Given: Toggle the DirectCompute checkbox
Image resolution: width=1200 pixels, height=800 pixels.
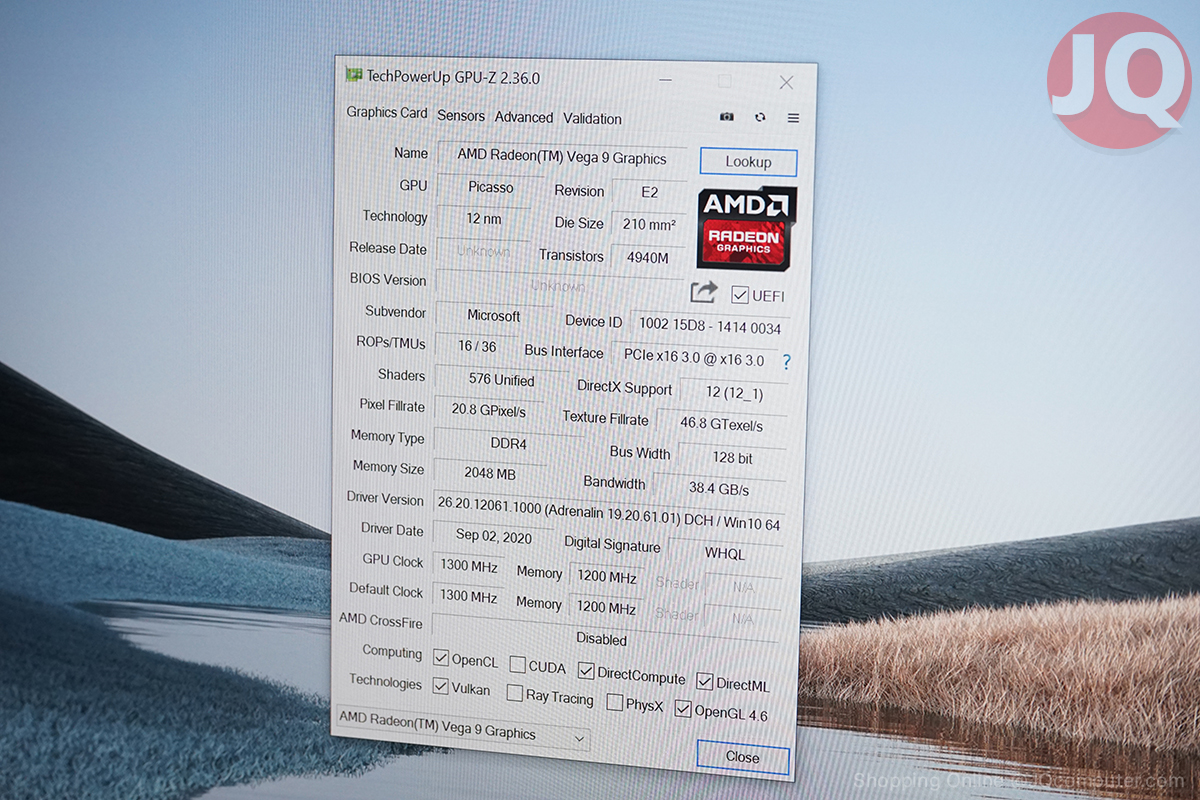Looking at the screenshot, I should 586,671.
